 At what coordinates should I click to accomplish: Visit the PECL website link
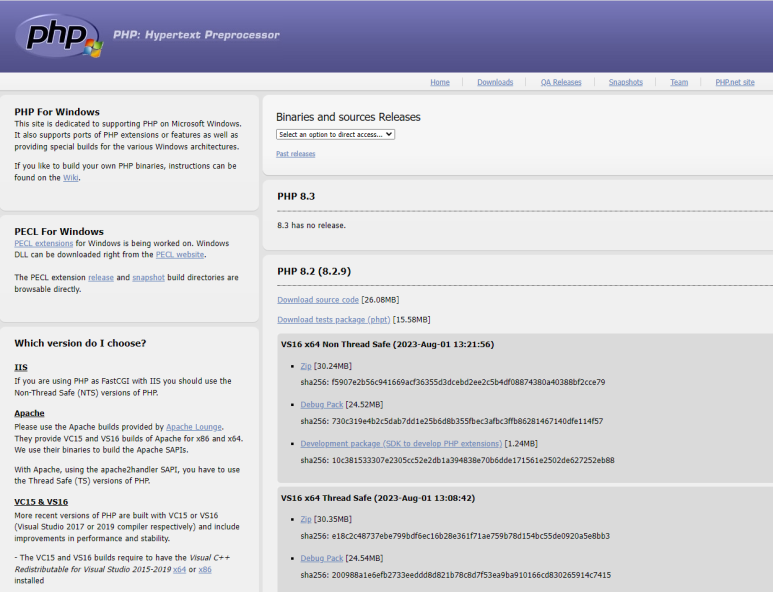coord(180,255)
